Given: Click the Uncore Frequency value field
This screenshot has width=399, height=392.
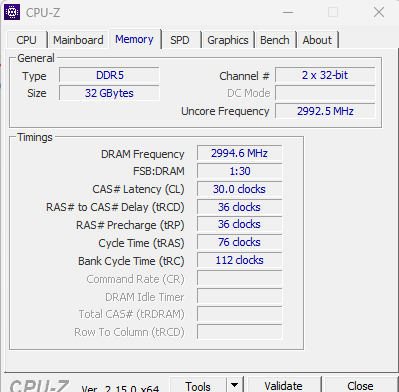Looking at the screenshot, I should pos(325,111).
